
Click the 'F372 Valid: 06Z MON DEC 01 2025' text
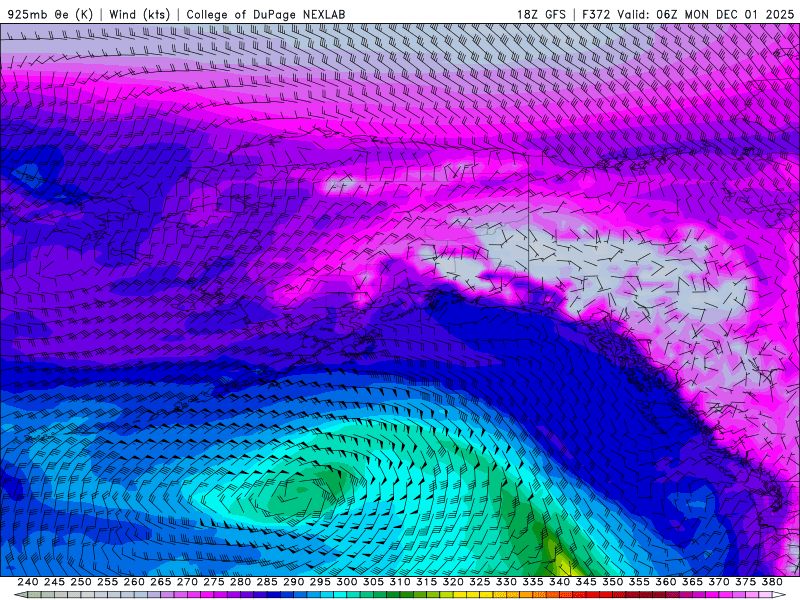click(x=688, y=14)
